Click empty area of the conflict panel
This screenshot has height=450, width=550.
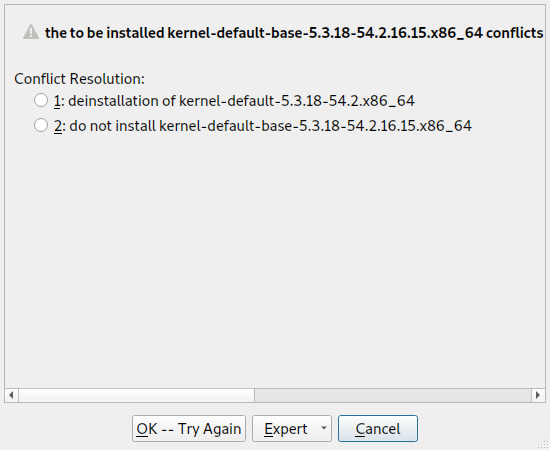[x=275, y=260]
